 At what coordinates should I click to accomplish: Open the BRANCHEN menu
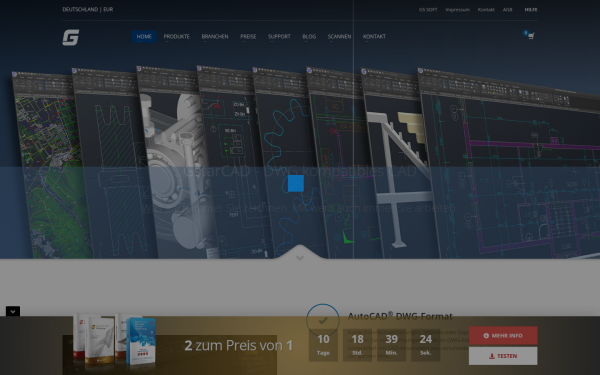215,36
